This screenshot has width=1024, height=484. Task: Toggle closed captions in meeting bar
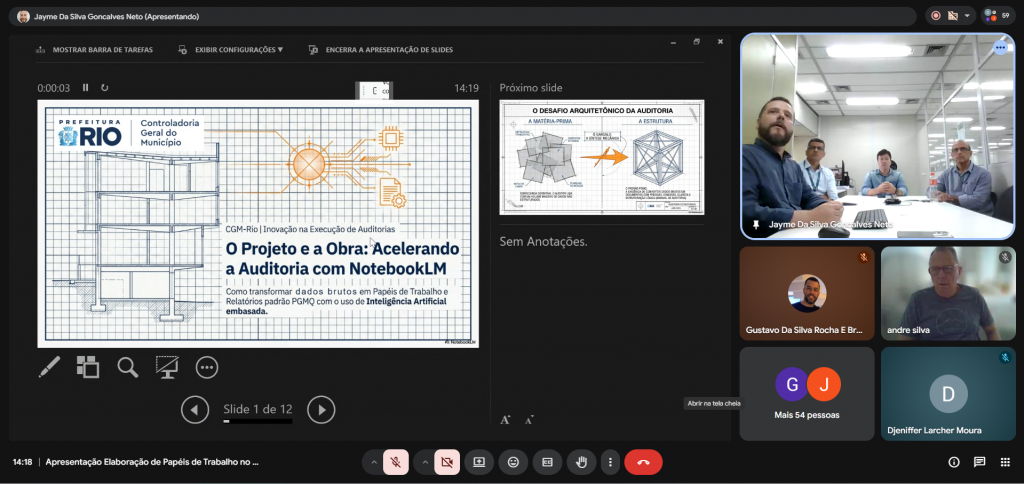(x=547, y=462)
